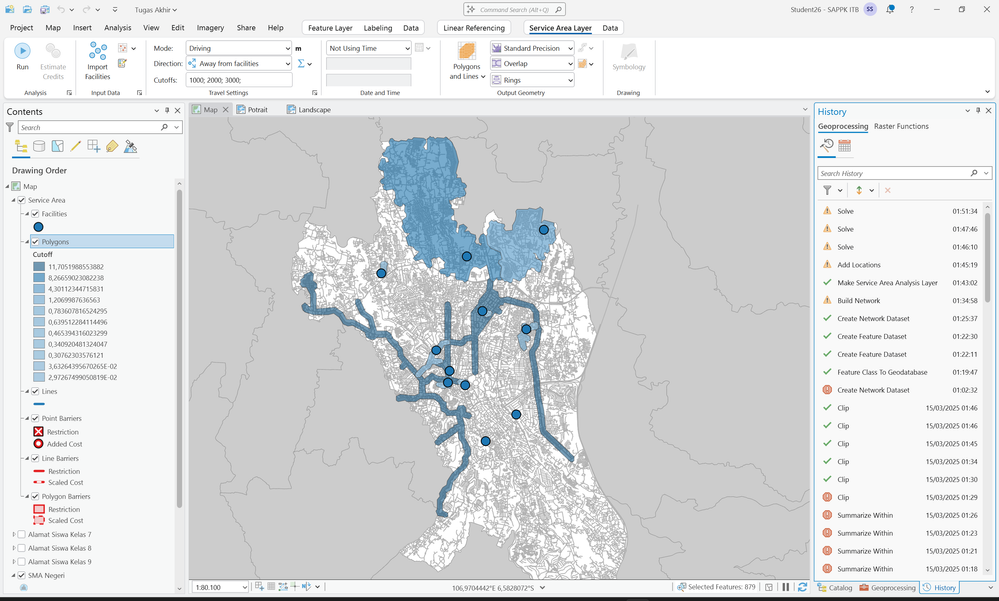Expand the Direction dropdown Away from facilities

[239, 64]
